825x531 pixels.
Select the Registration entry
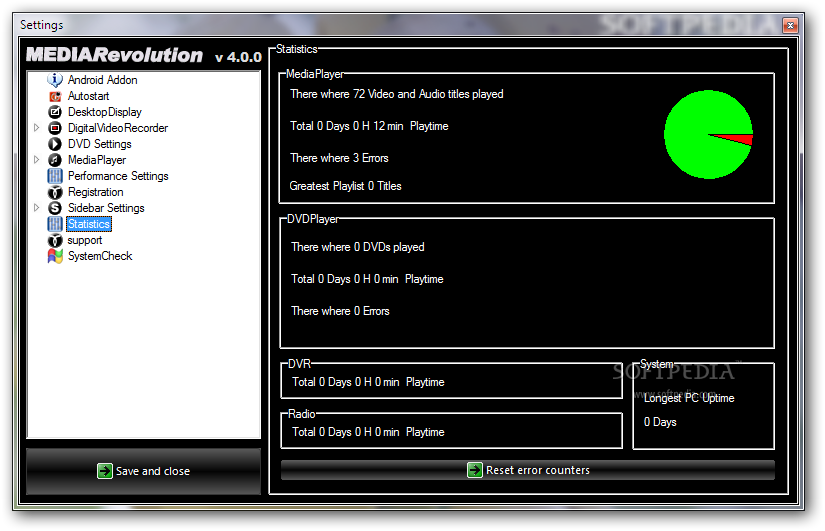pos(95,192)
